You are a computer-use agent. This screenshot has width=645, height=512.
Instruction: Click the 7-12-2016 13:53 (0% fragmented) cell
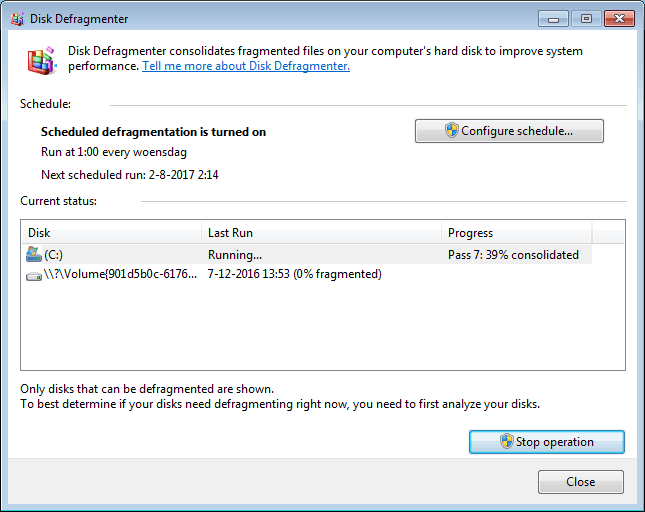(x=295, y=274)
